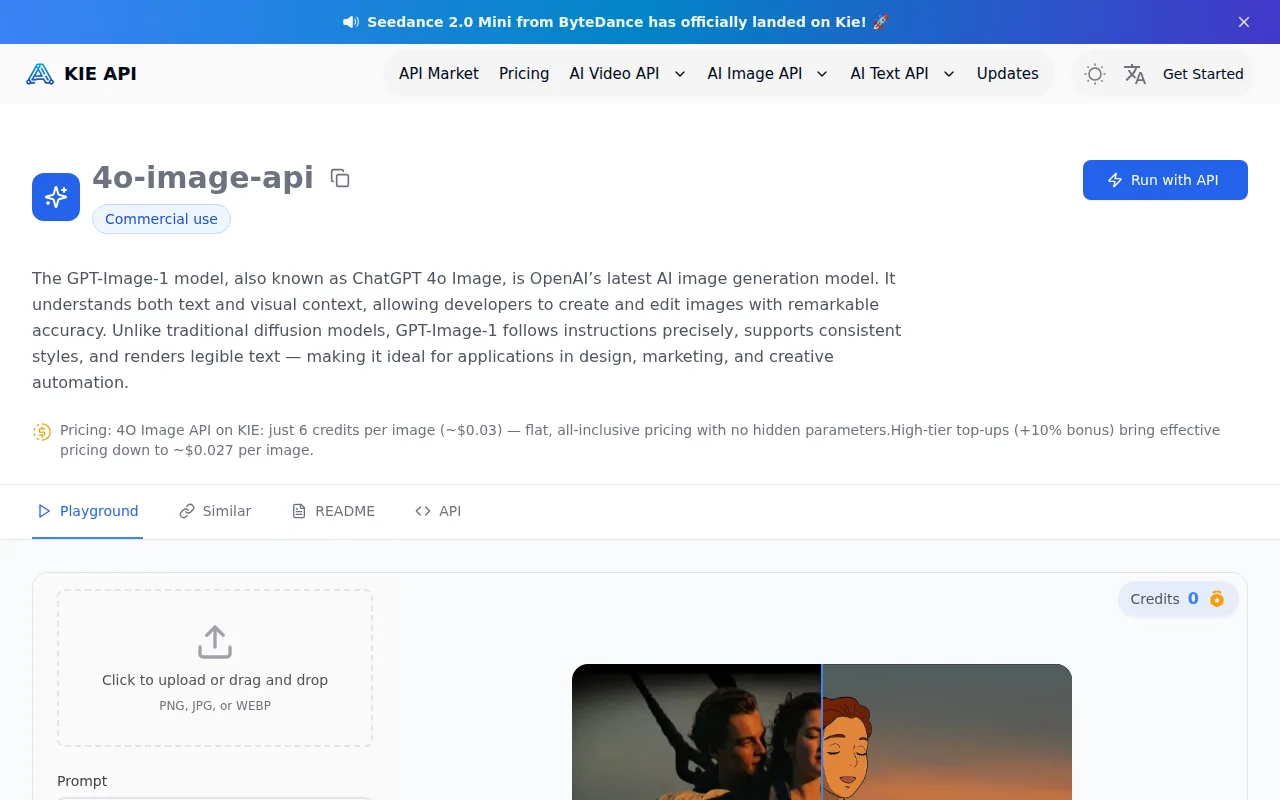
Task: Click the Commercial use badge
Action: (161, 219)
